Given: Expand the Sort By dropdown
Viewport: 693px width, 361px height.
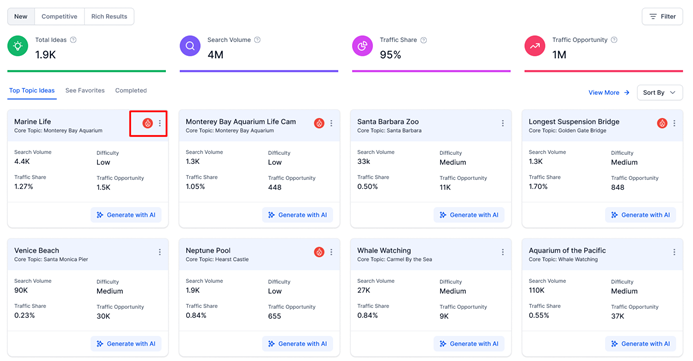Looking at the screenshot, I should click(x=659, y=93).
